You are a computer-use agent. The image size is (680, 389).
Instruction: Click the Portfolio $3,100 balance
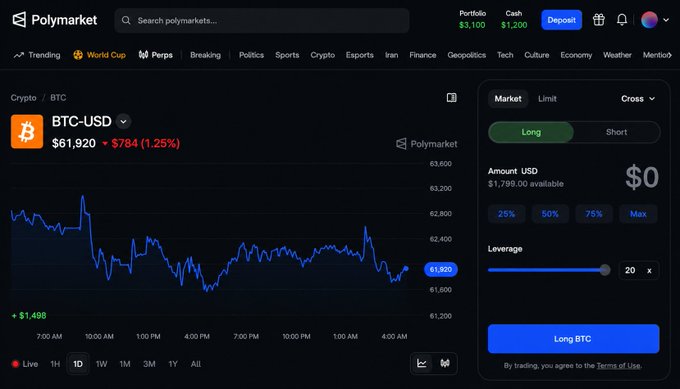coord(472,20)
